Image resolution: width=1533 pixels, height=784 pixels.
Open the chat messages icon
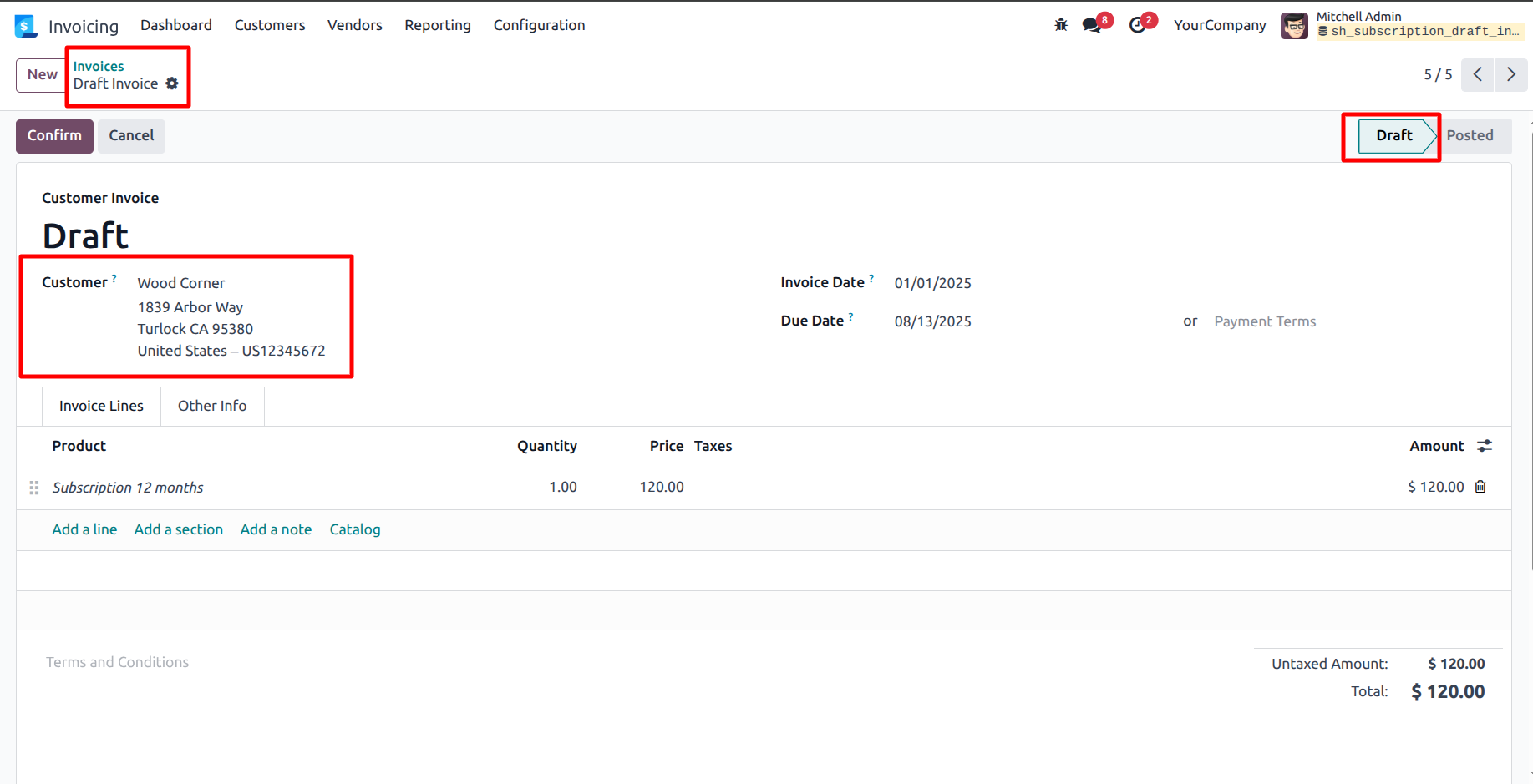point(1091,25)
